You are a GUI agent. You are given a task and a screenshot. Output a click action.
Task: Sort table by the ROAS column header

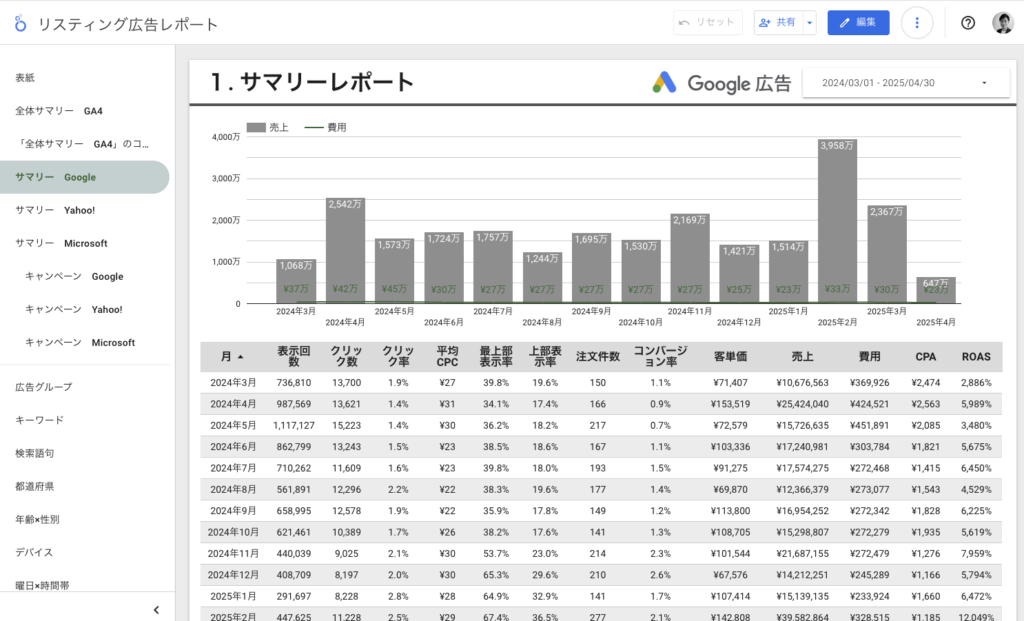(x=975, y=357)
